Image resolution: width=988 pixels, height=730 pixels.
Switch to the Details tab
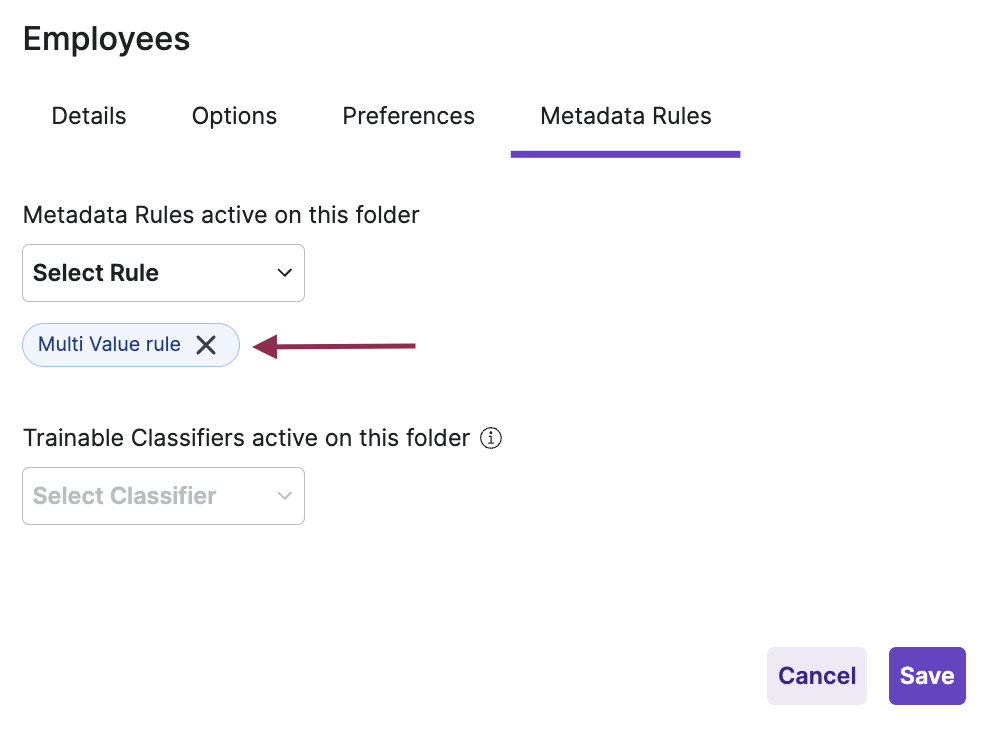(89, 116)
